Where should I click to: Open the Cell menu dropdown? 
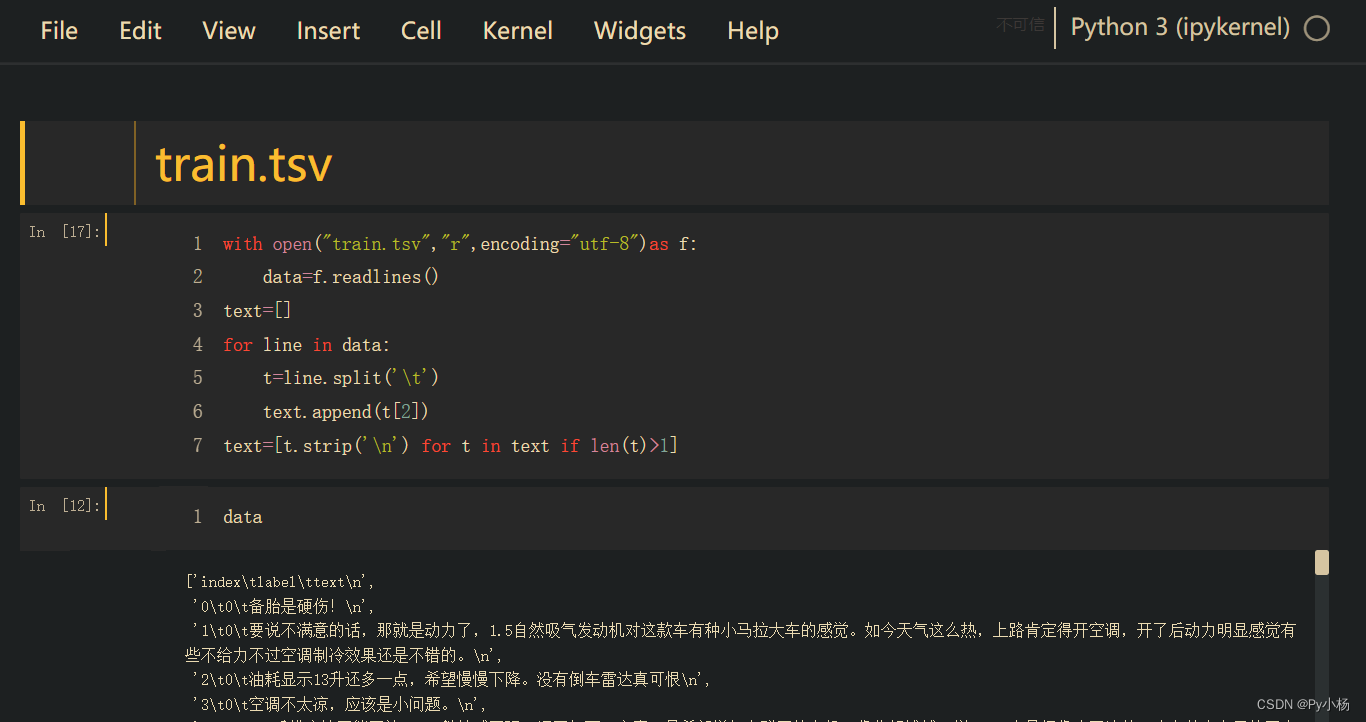coord(420,31)
